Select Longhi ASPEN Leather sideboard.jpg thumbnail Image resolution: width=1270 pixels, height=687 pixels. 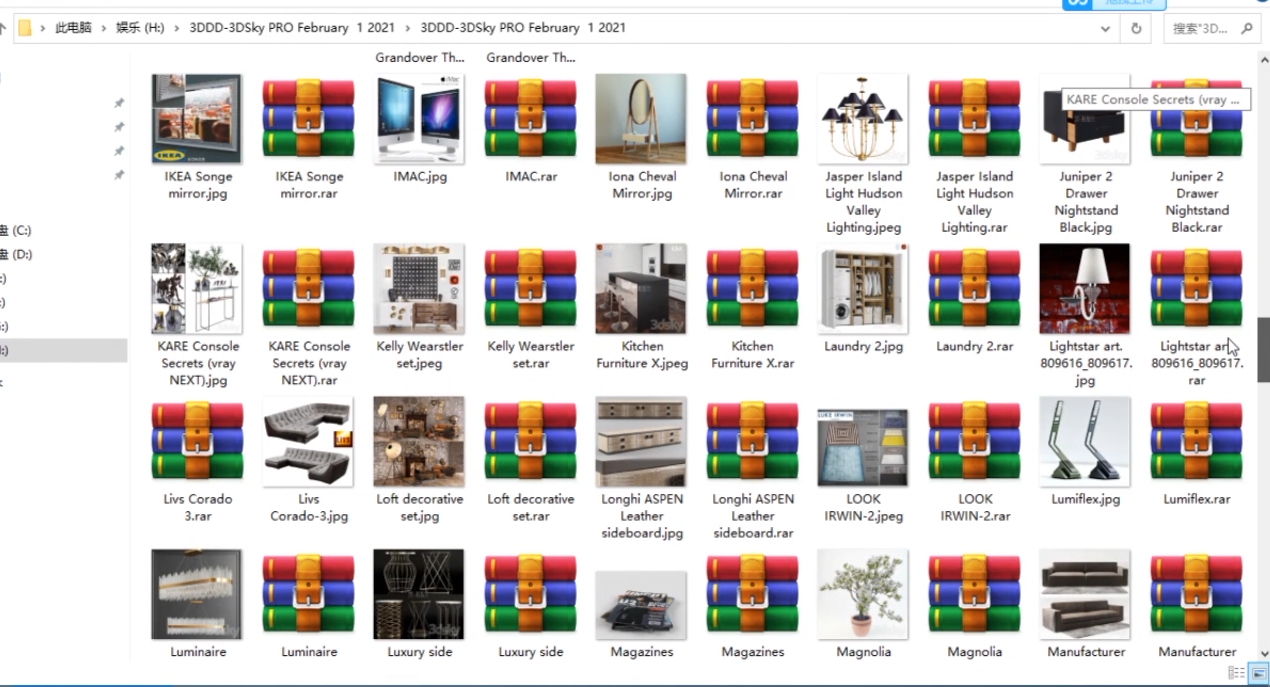(641, 441)
